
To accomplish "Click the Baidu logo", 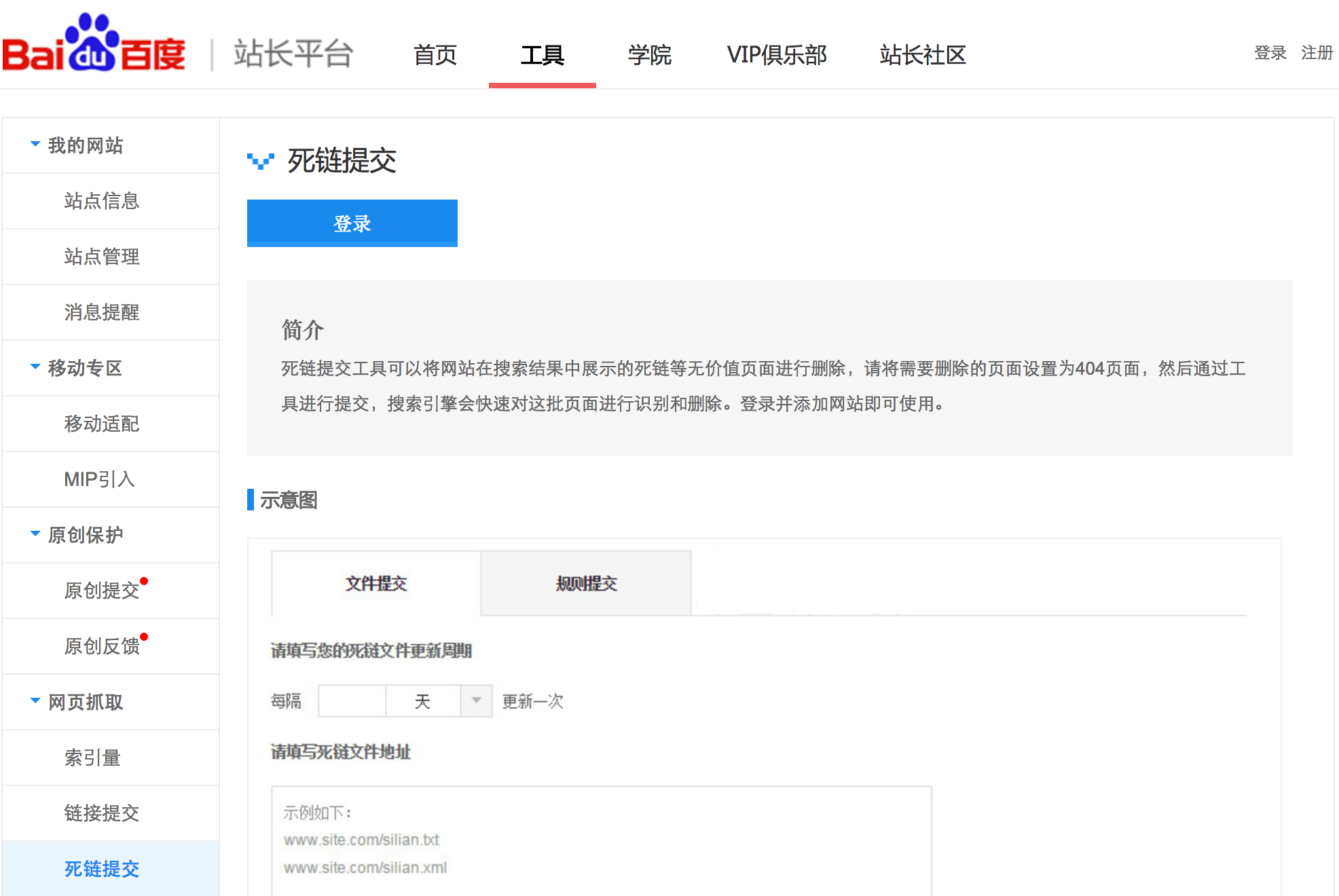I will pos(94,43).
